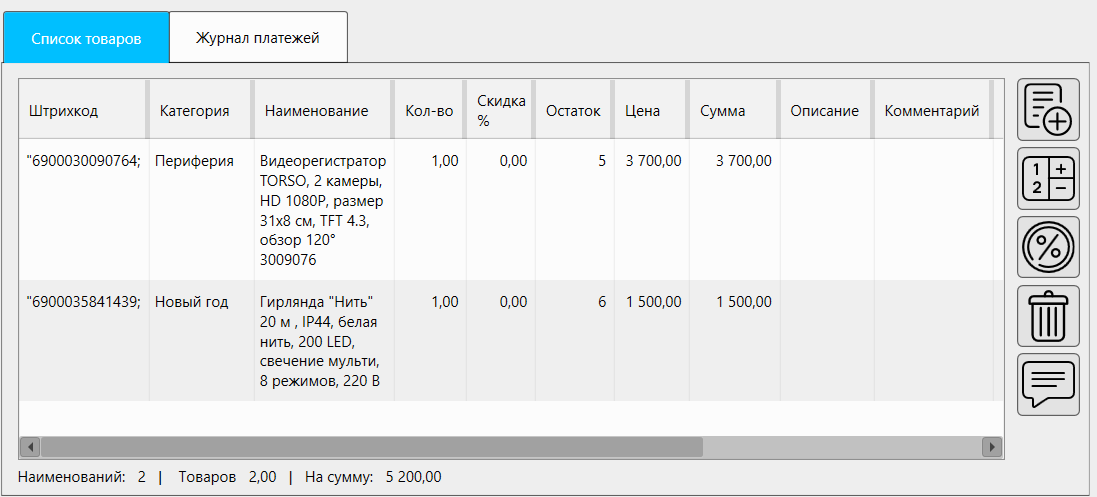Select the Видеорегистратор TORSO product row
The height and width of the screenshot is (497, 1097).
[322, 210]
